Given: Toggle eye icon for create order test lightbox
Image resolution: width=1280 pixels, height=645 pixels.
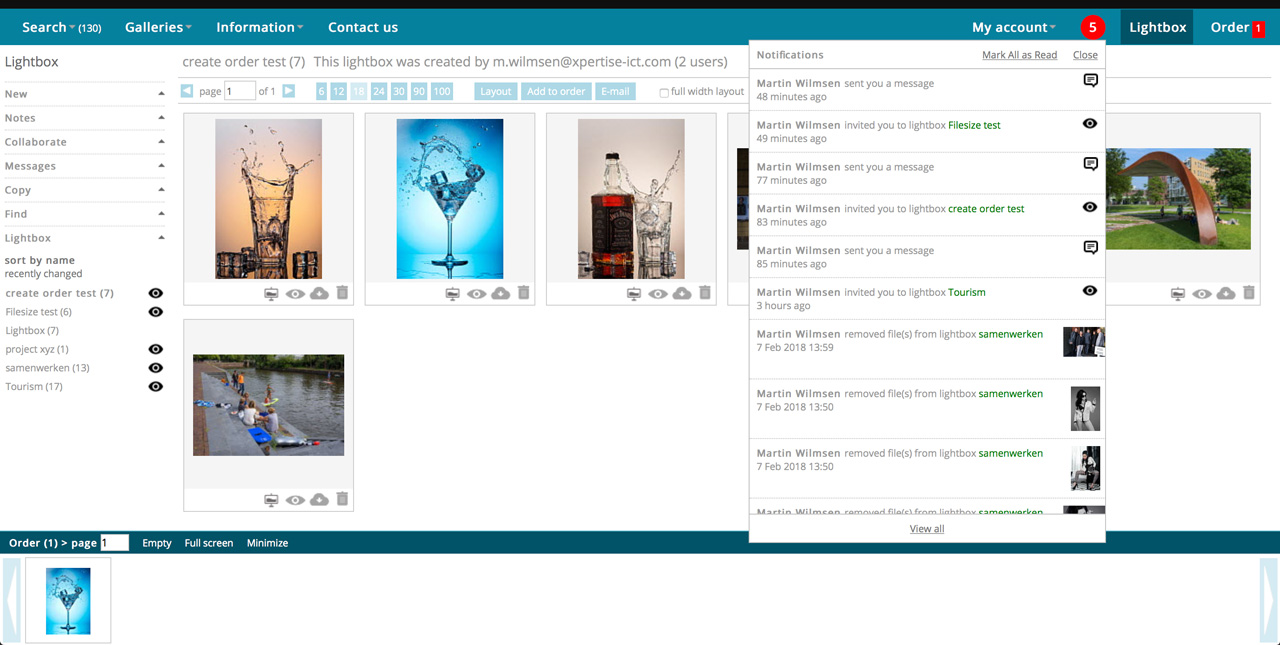Looking at the screenshot, I should coord(155,293).
